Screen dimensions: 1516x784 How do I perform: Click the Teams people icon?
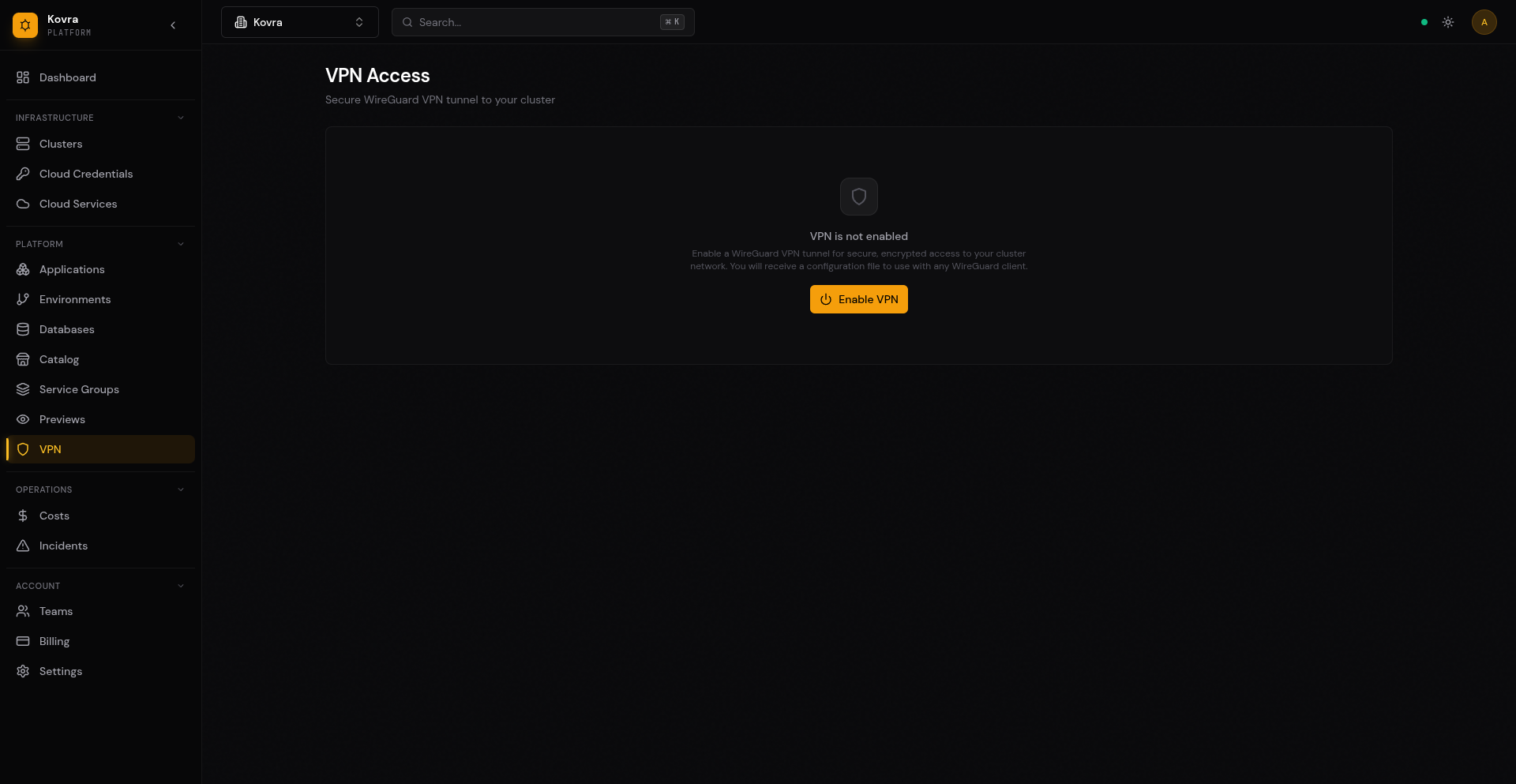click(x=23, y=611)
